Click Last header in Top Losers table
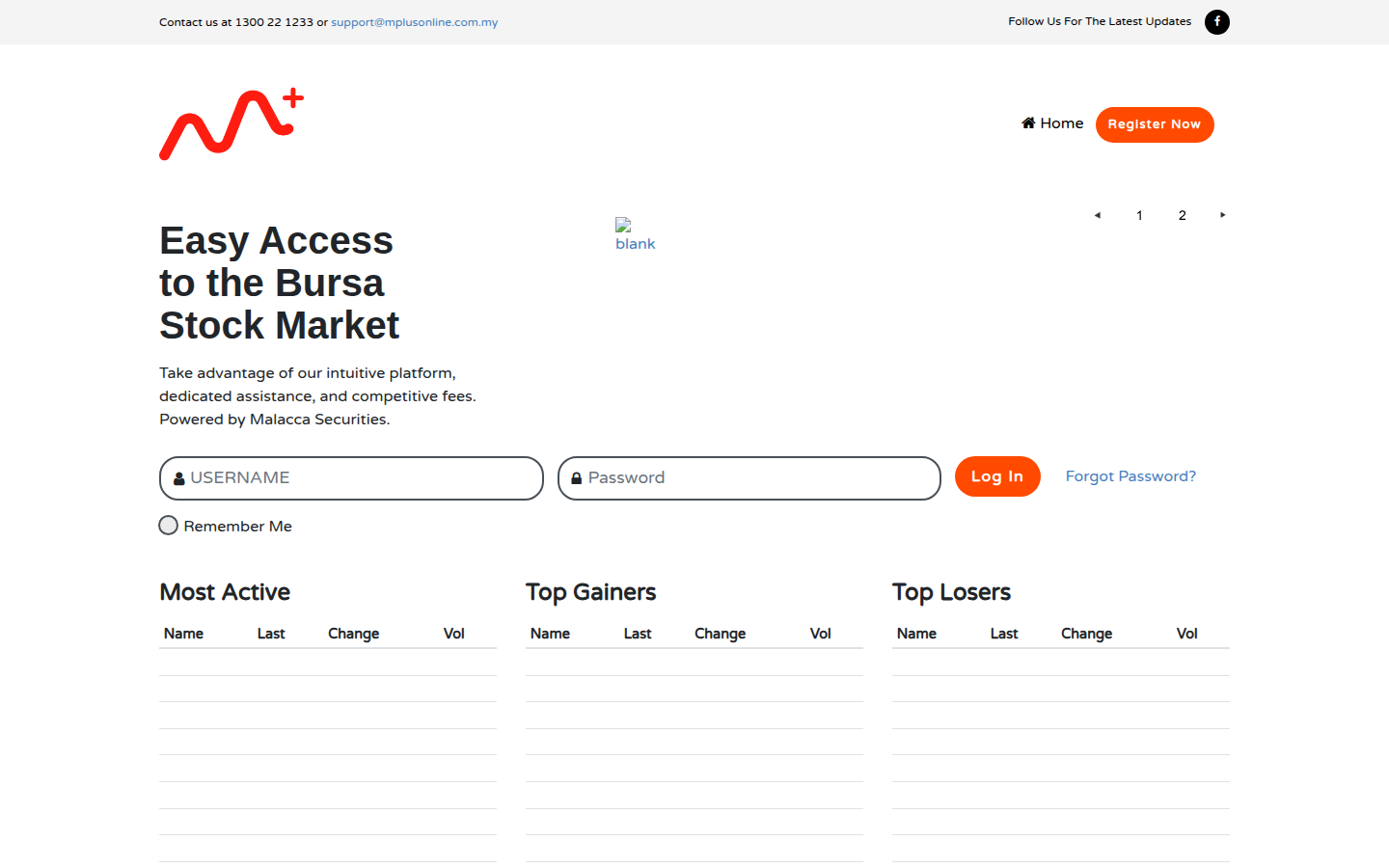This screenshot has height=868, width=1389. click(x=1004, y=634)
